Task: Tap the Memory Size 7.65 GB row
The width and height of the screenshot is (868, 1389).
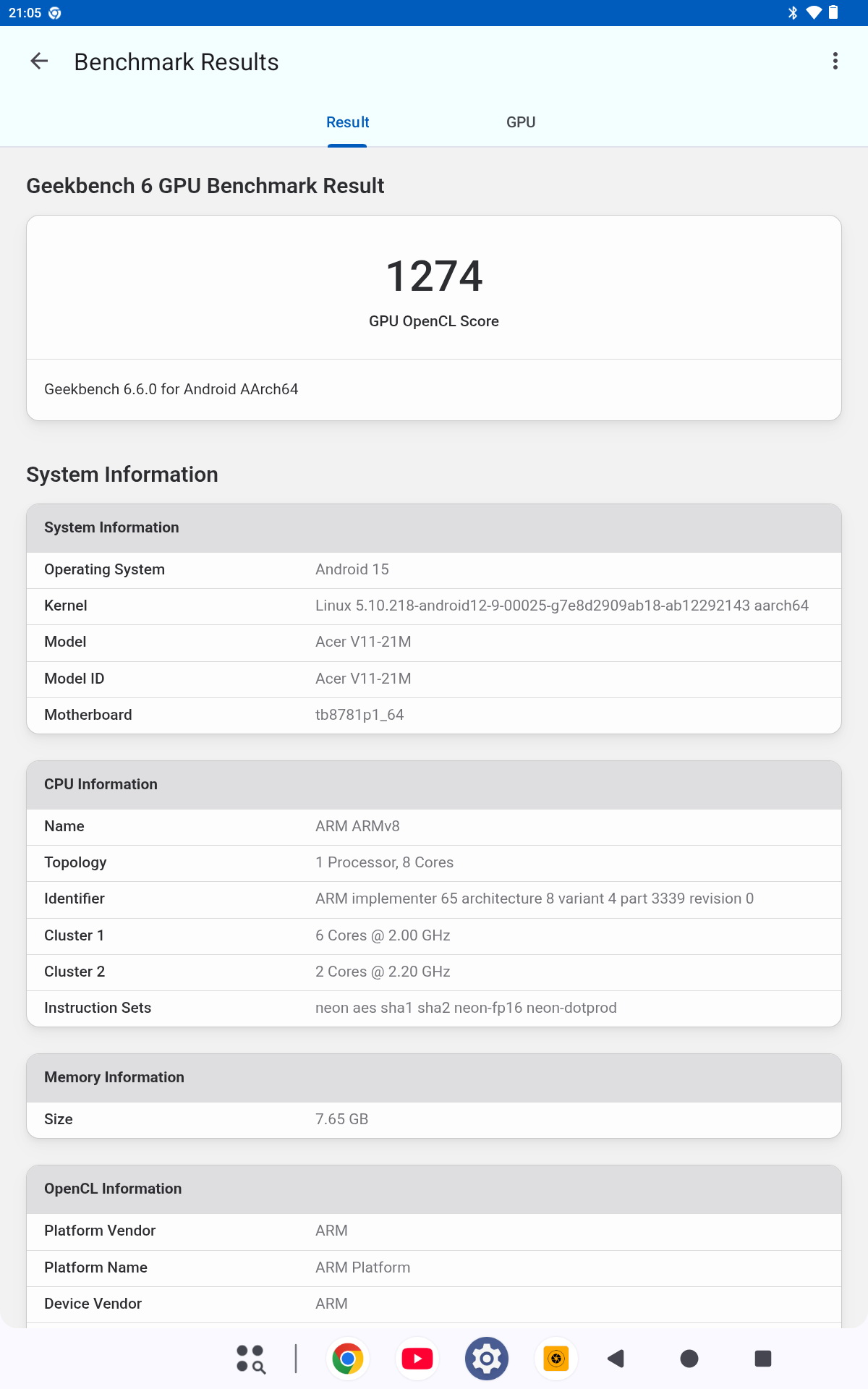Action: click(x=434, y=1120)
